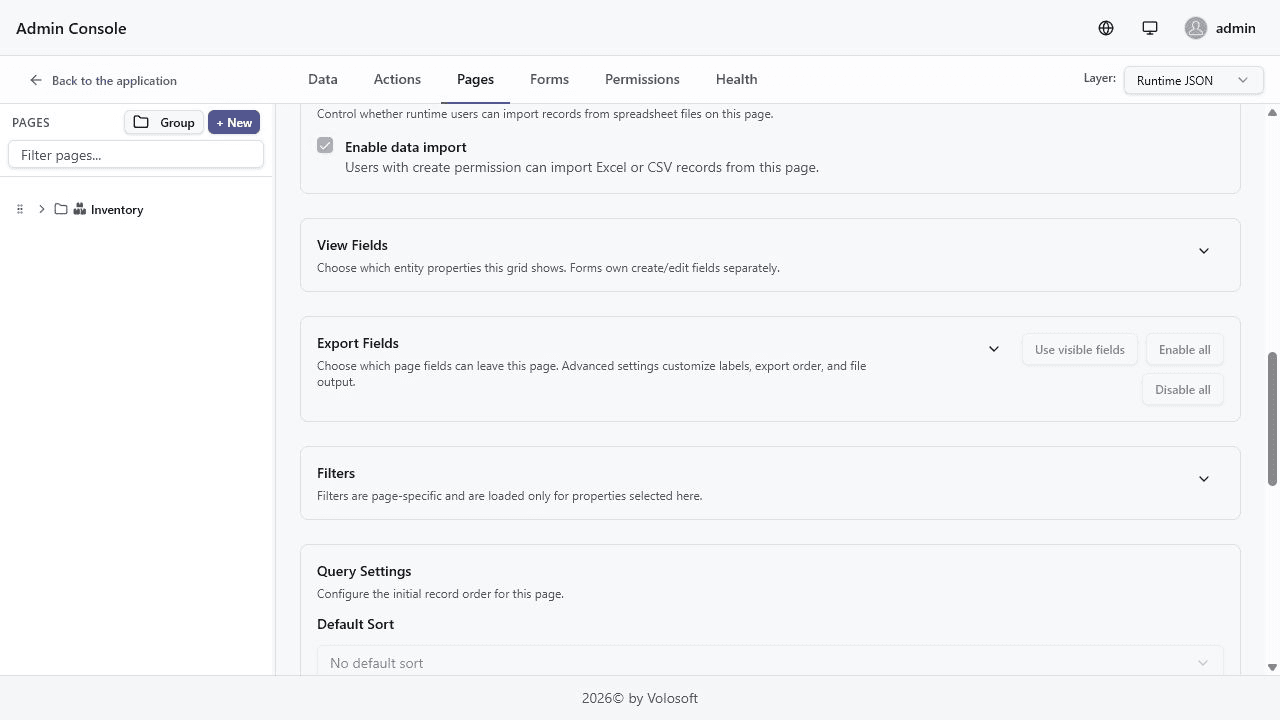Image resolution: width=1280 pixels, height=720 pixels.
Task: Open the Permissions tab
Action: tap(642, 79)
